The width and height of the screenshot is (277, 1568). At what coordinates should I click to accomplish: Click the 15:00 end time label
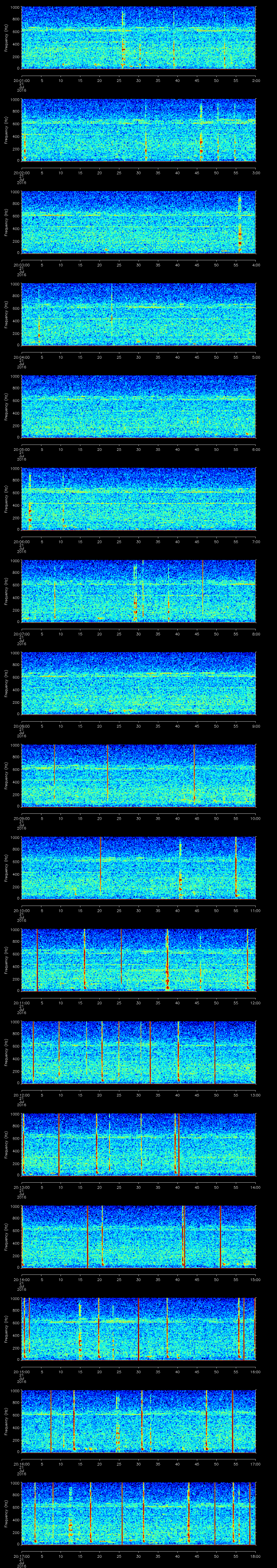256,1279
